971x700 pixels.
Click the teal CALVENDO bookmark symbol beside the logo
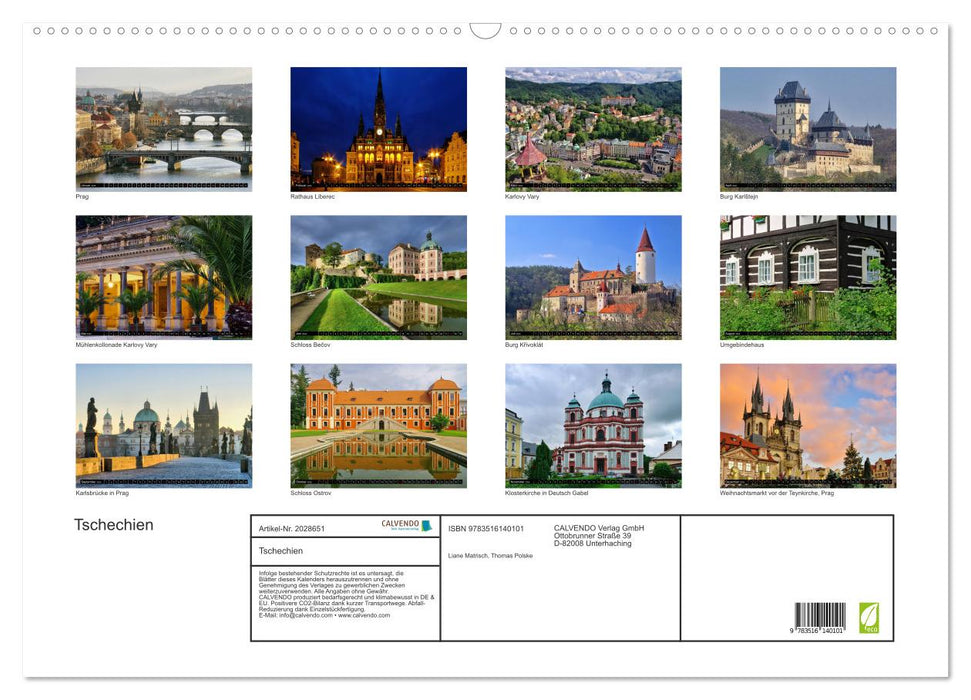[427, 526]
